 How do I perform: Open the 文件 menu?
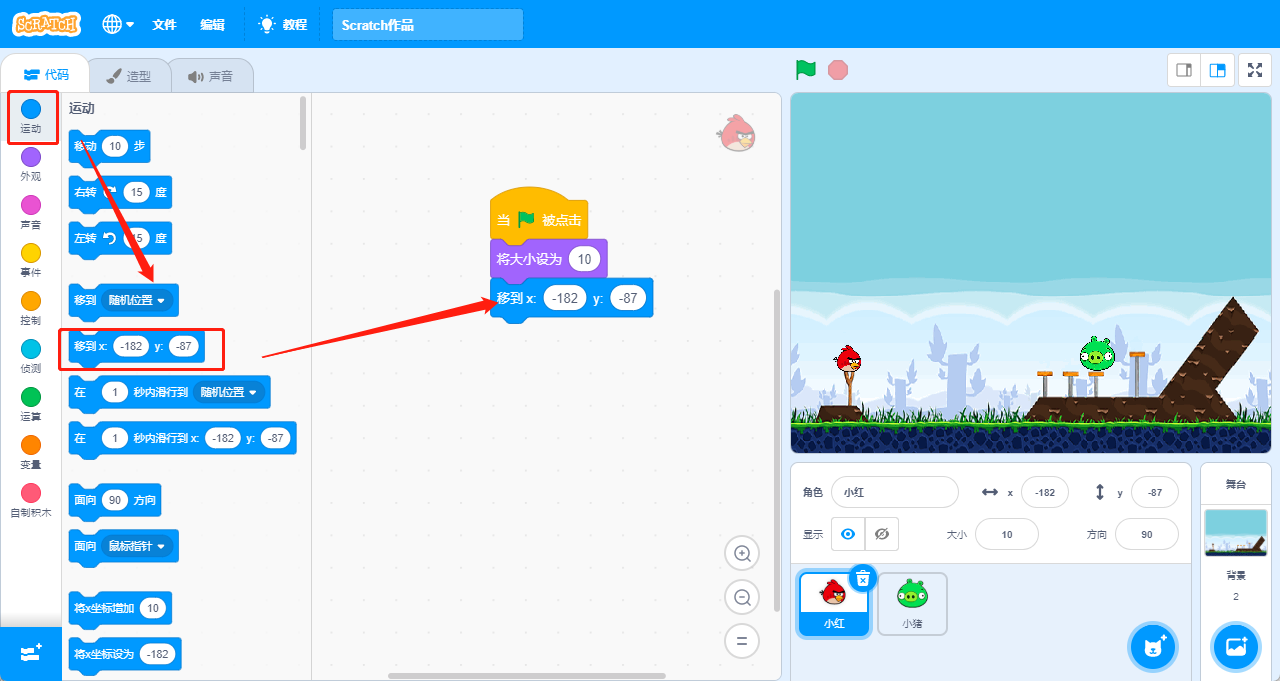(x=164, y=25)
